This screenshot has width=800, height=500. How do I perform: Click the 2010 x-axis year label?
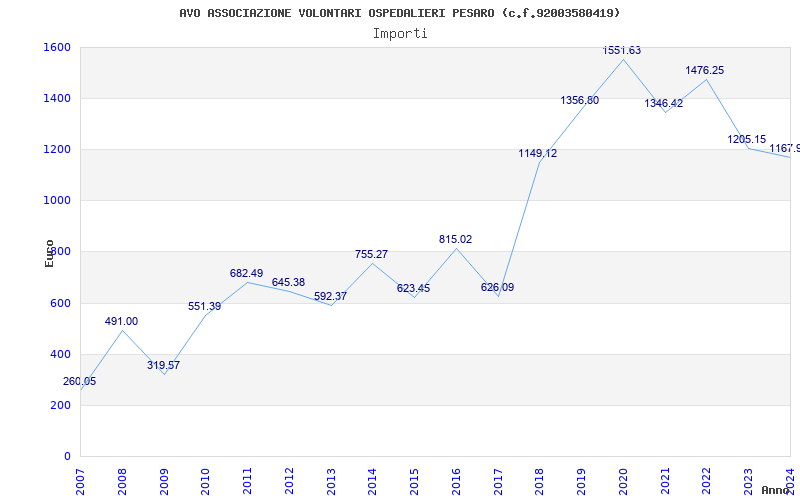[x=206, y=482]
